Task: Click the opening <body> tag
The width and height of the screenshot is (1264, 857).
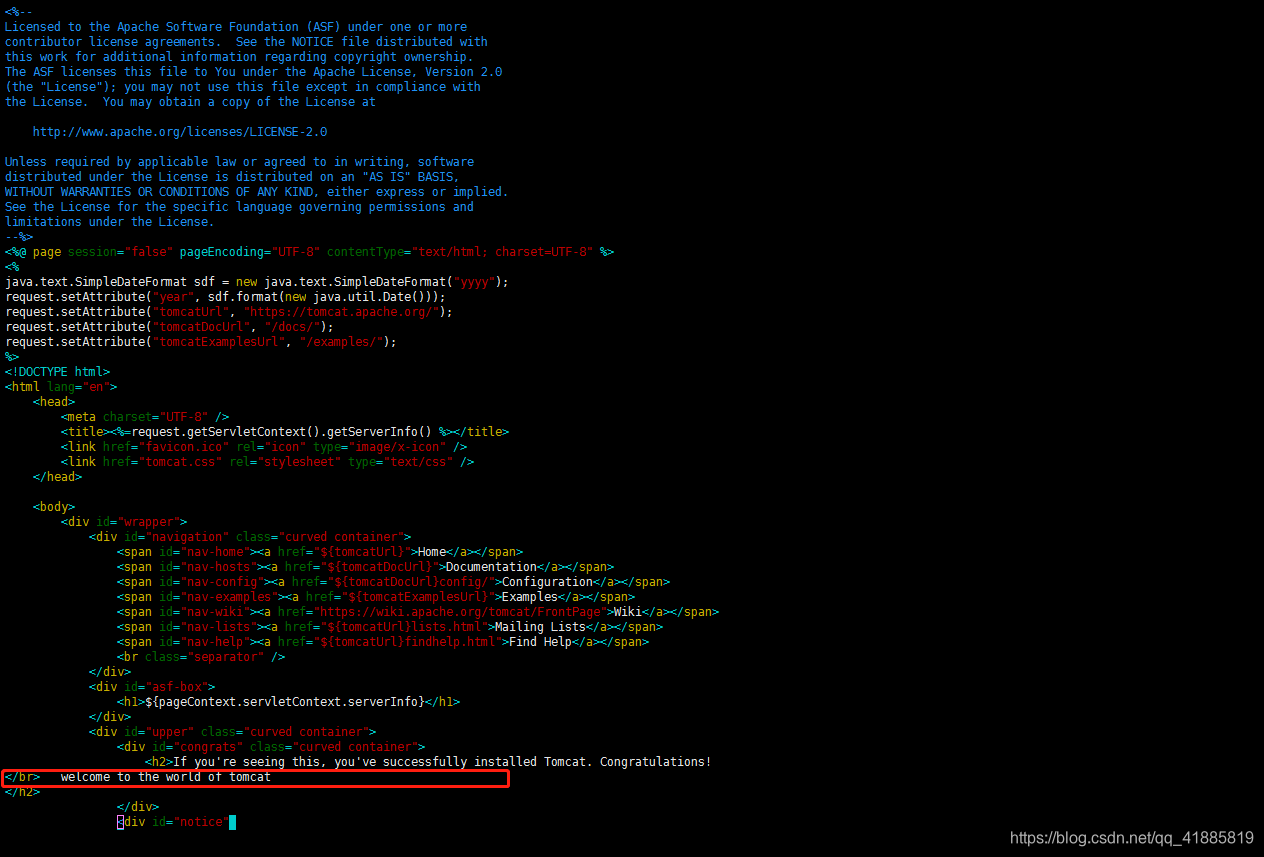Action: coord(54,507)
